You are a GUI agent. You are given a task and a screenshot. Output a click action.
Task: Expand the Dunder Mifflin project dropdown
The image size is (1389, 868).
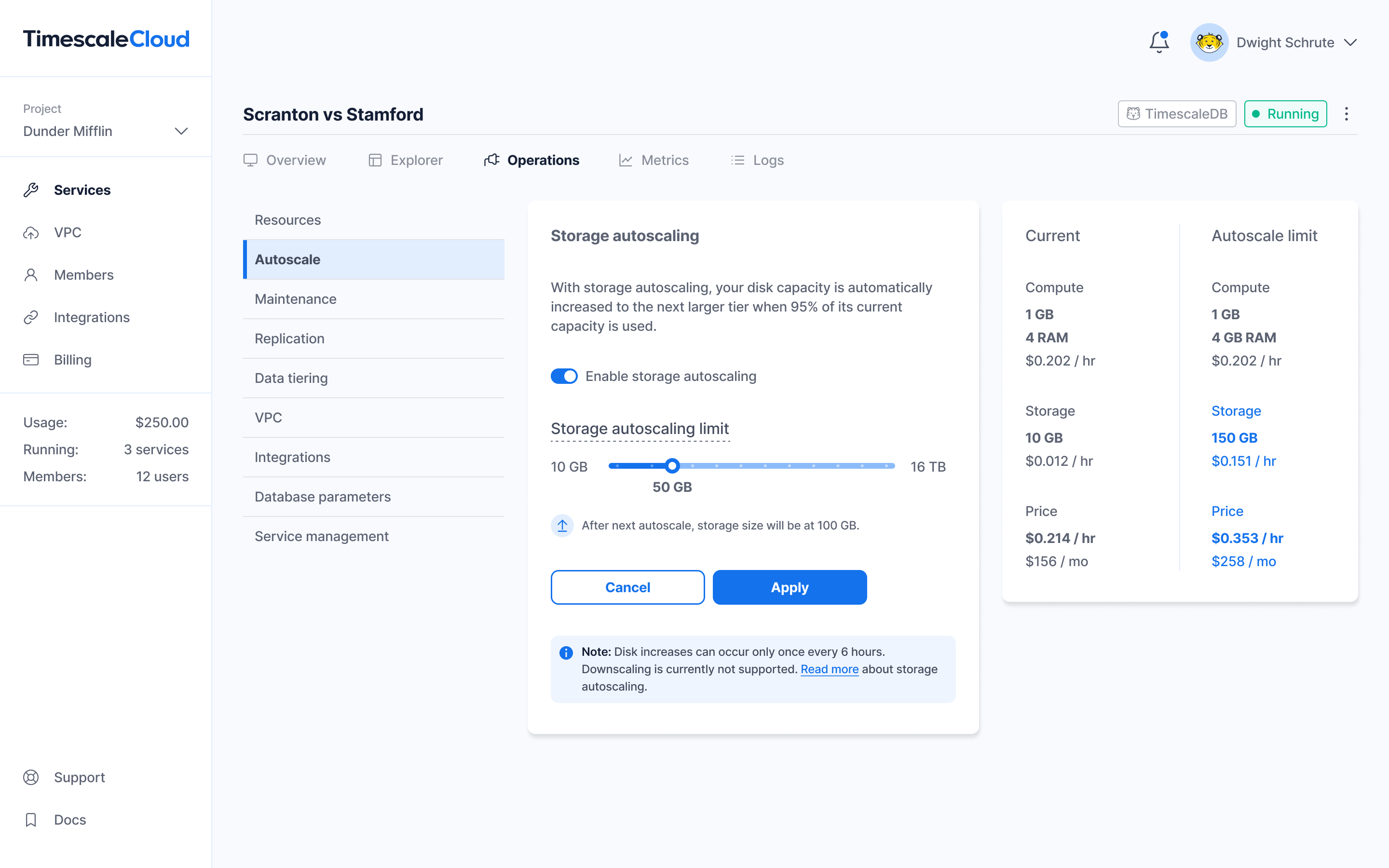tap(181, 132)
